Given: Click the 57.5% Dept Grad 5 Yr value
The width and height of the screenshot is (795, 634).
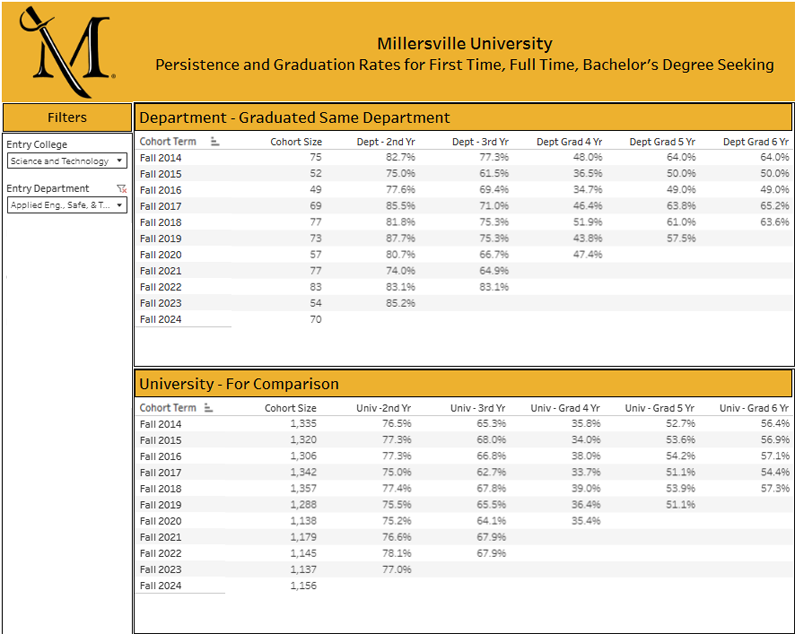Looking at the screenshot, I should click(681, 238).
